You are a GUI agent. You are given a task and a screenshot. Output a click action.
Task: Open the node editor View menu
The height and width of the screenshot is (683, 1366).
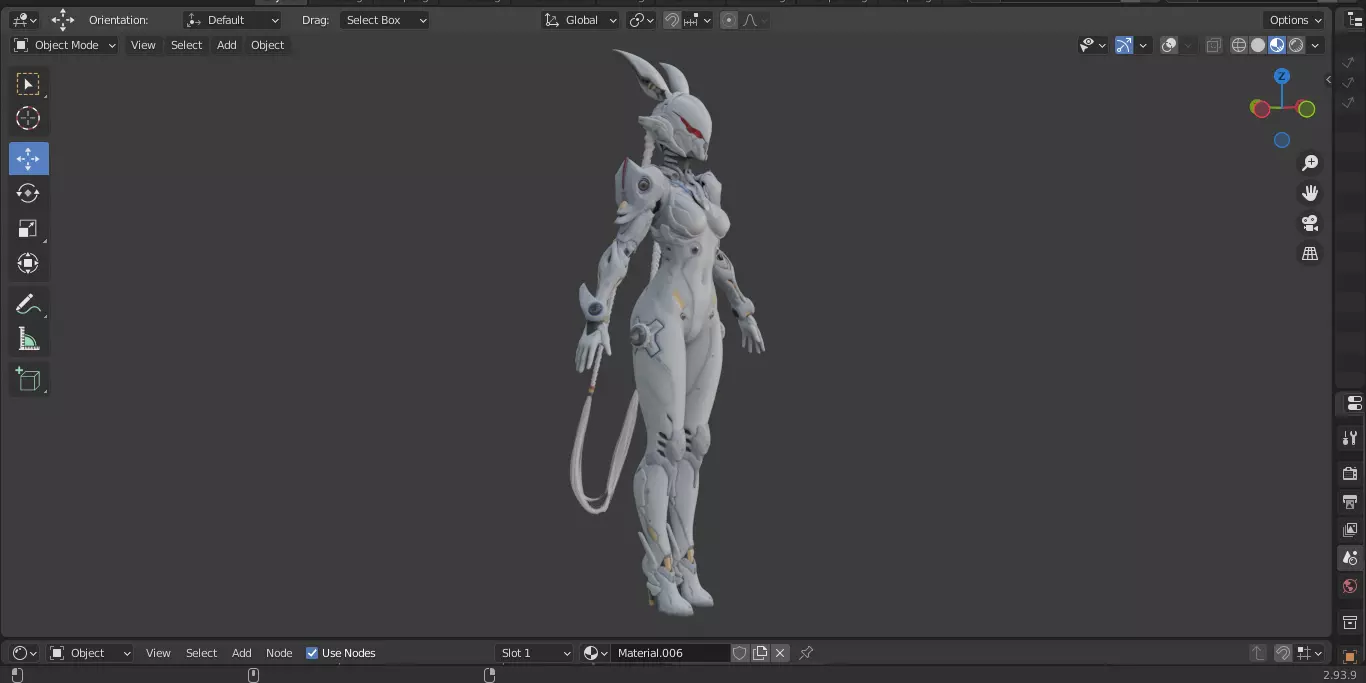[x=158, y=653]
